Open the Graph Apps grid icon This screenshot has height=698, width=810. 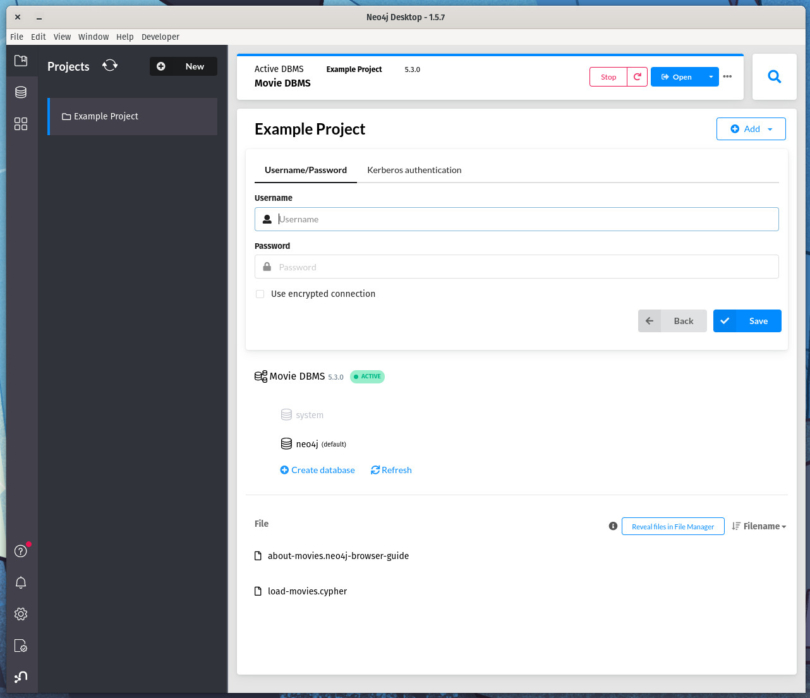tap(20, 123)
